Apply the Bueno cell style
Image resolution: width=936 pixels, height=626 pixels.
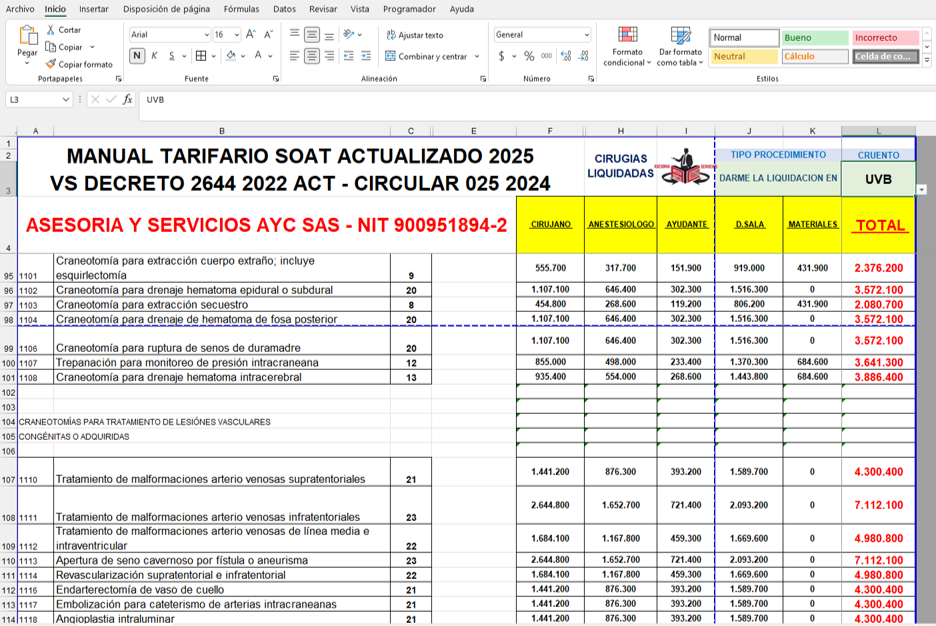(816, 38)
